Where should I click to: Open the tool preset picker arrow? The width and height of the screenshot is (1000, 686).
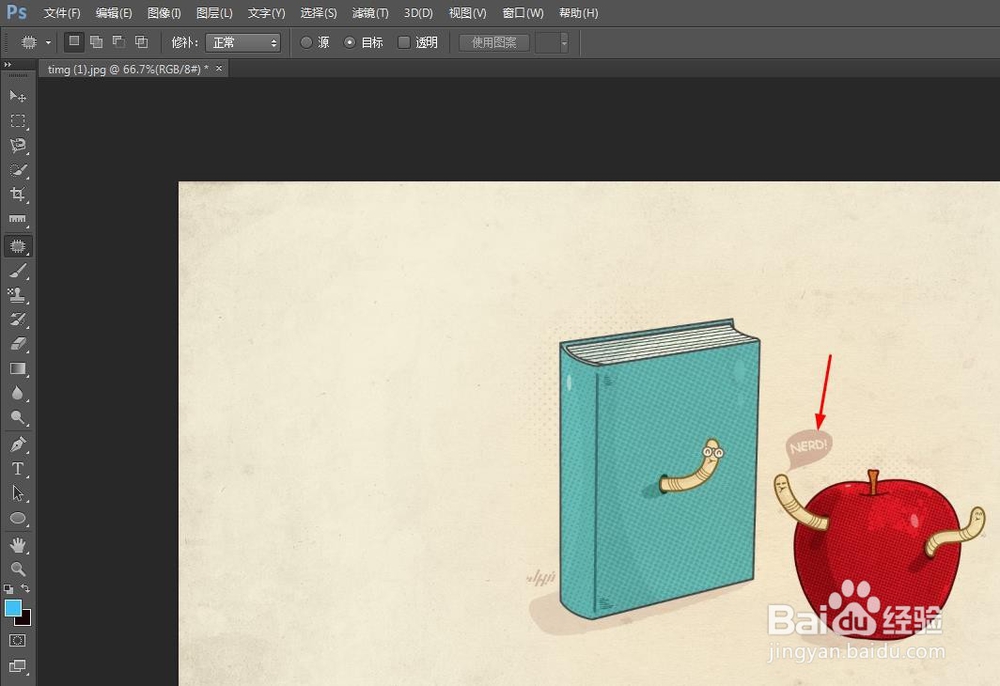tap(48, 43)
